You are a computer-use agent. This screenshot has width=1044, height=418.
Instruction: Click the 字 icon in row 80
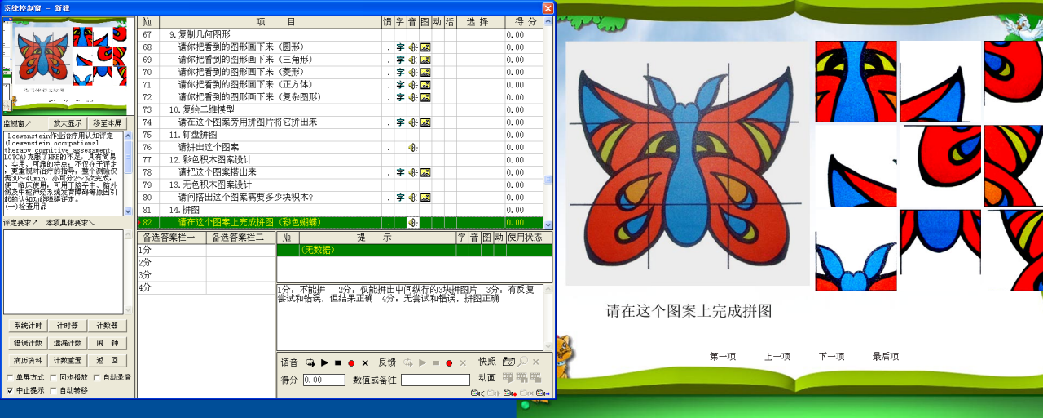click(x=400, y=198)
